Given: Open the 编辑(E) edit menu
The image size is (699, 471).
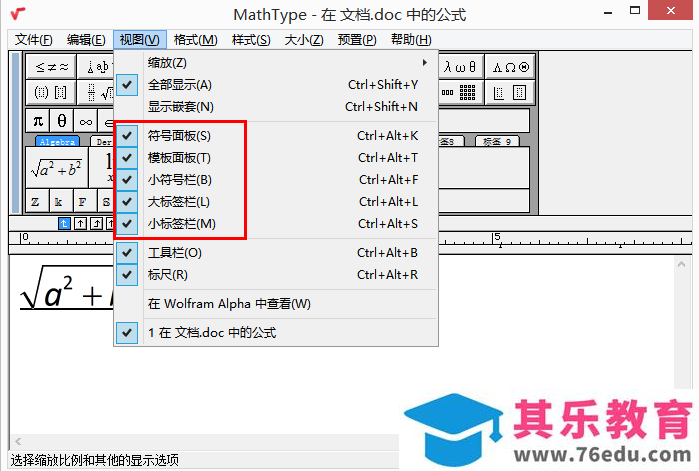Looking at the screenshot, I should point(86,40).
